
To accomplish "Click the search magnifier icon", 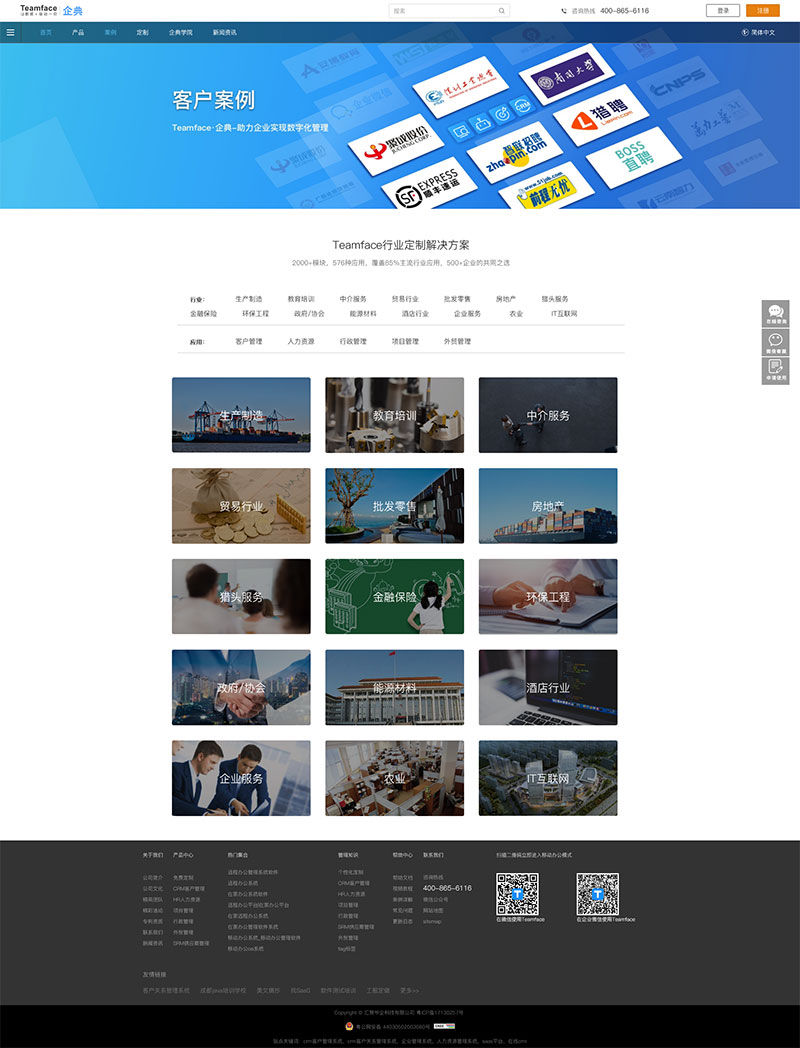I will pyautogui.click(x=502, y=11).
